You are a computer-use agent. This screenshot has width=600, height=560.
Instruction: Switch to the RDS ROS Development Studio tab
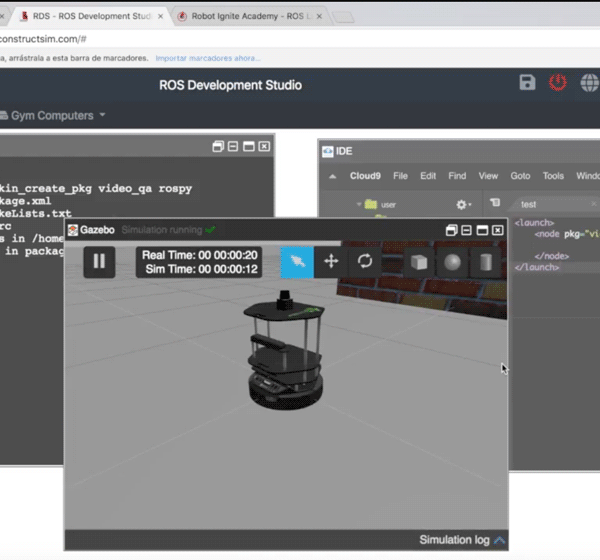pyautogui.click(x=92, y=16)
